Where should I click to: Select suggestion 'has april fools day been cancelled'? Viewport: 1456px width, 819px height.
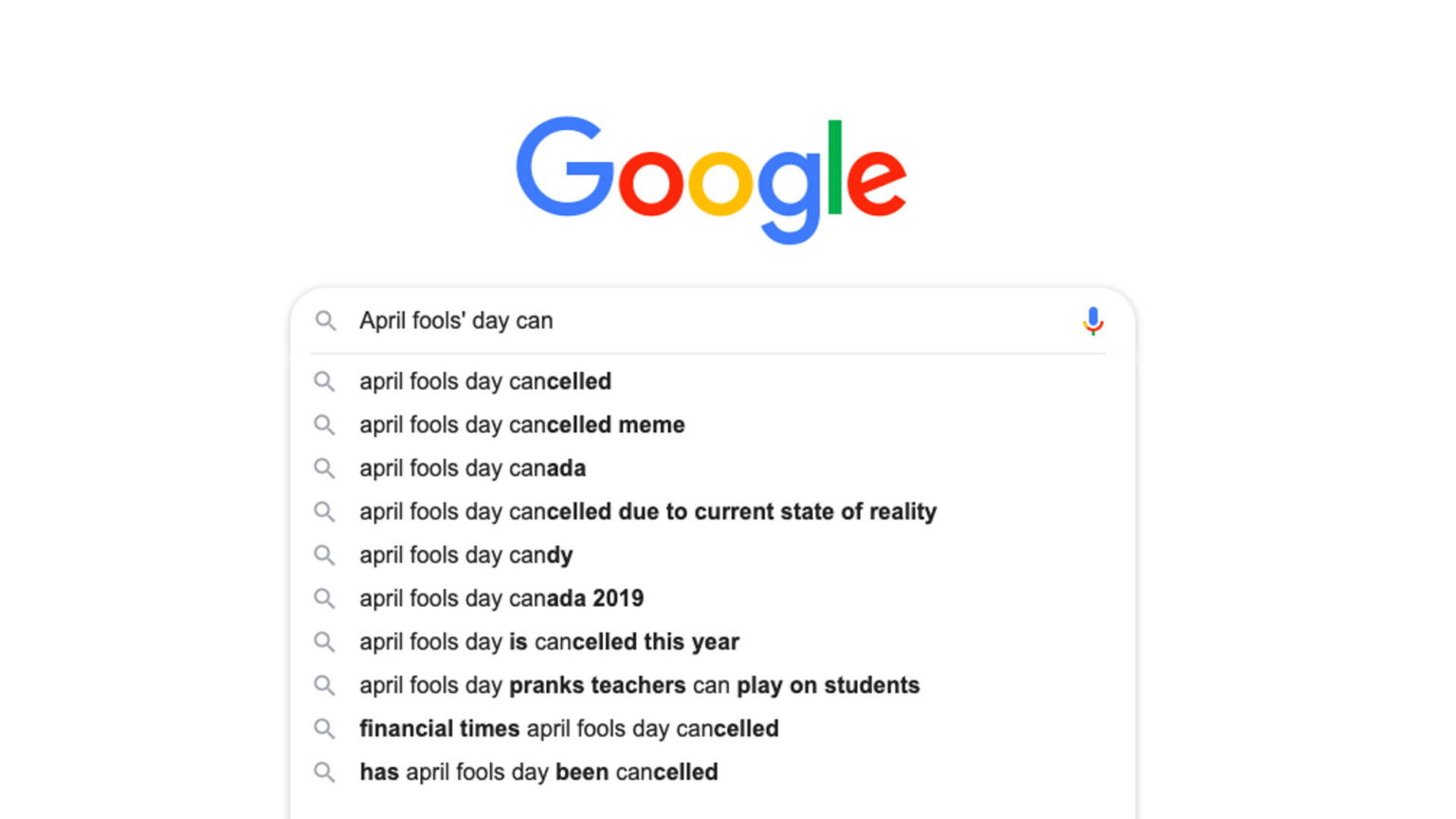[x=538, y=772]
